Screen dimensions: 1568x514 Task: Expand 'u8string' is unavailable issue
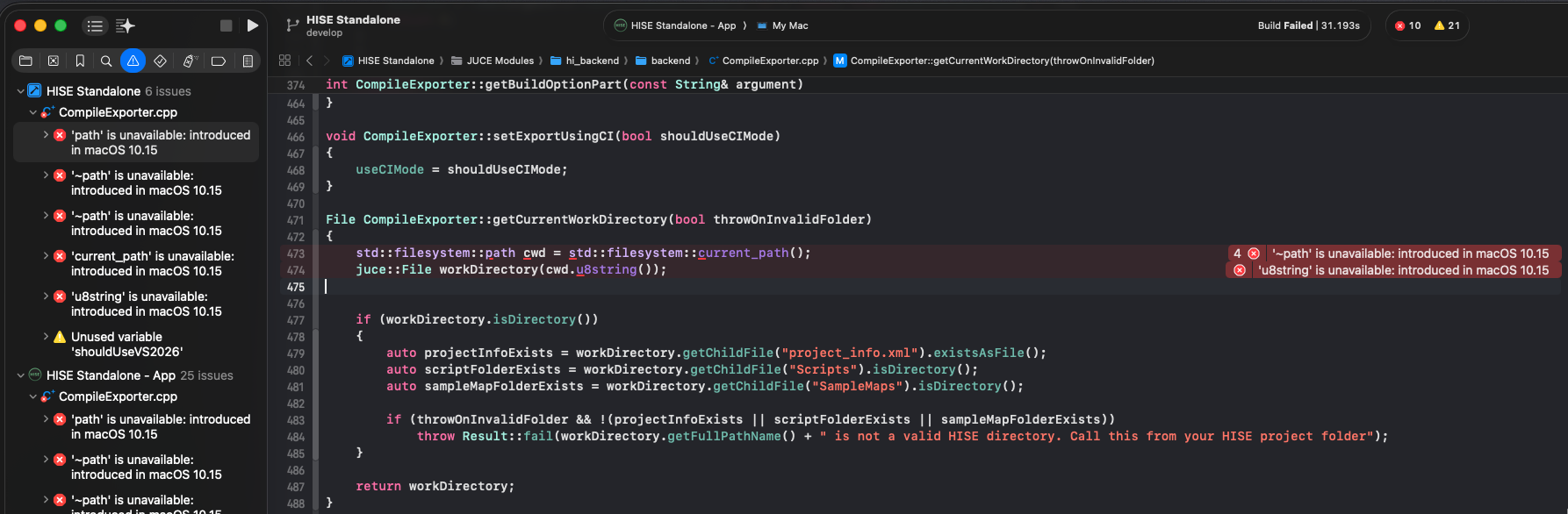coord(46,296)
